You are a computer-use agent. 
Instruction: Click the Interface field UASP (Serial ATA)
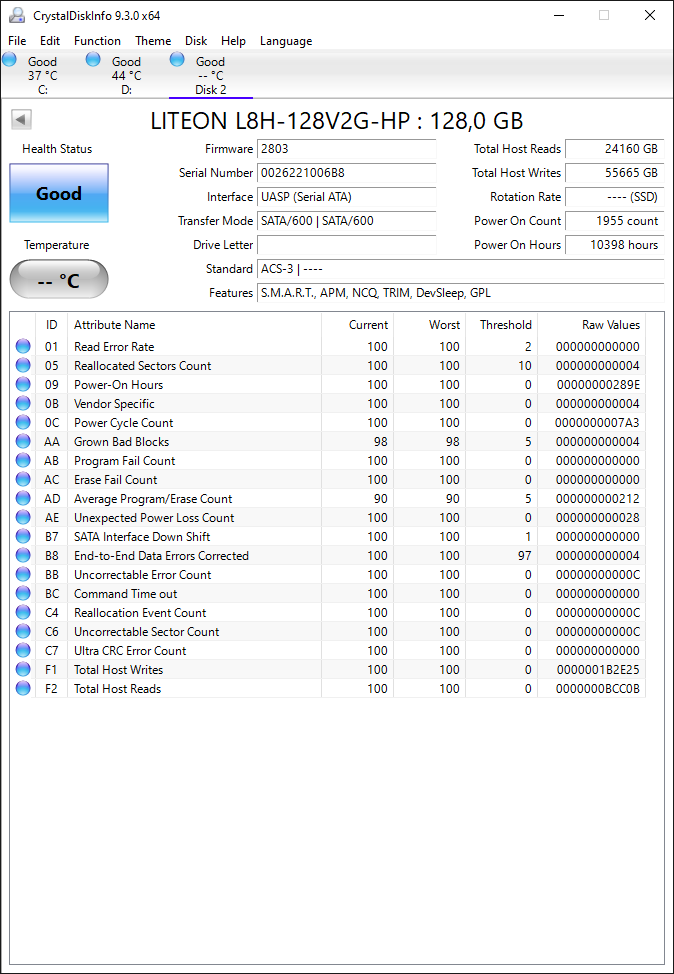(347, 197)
